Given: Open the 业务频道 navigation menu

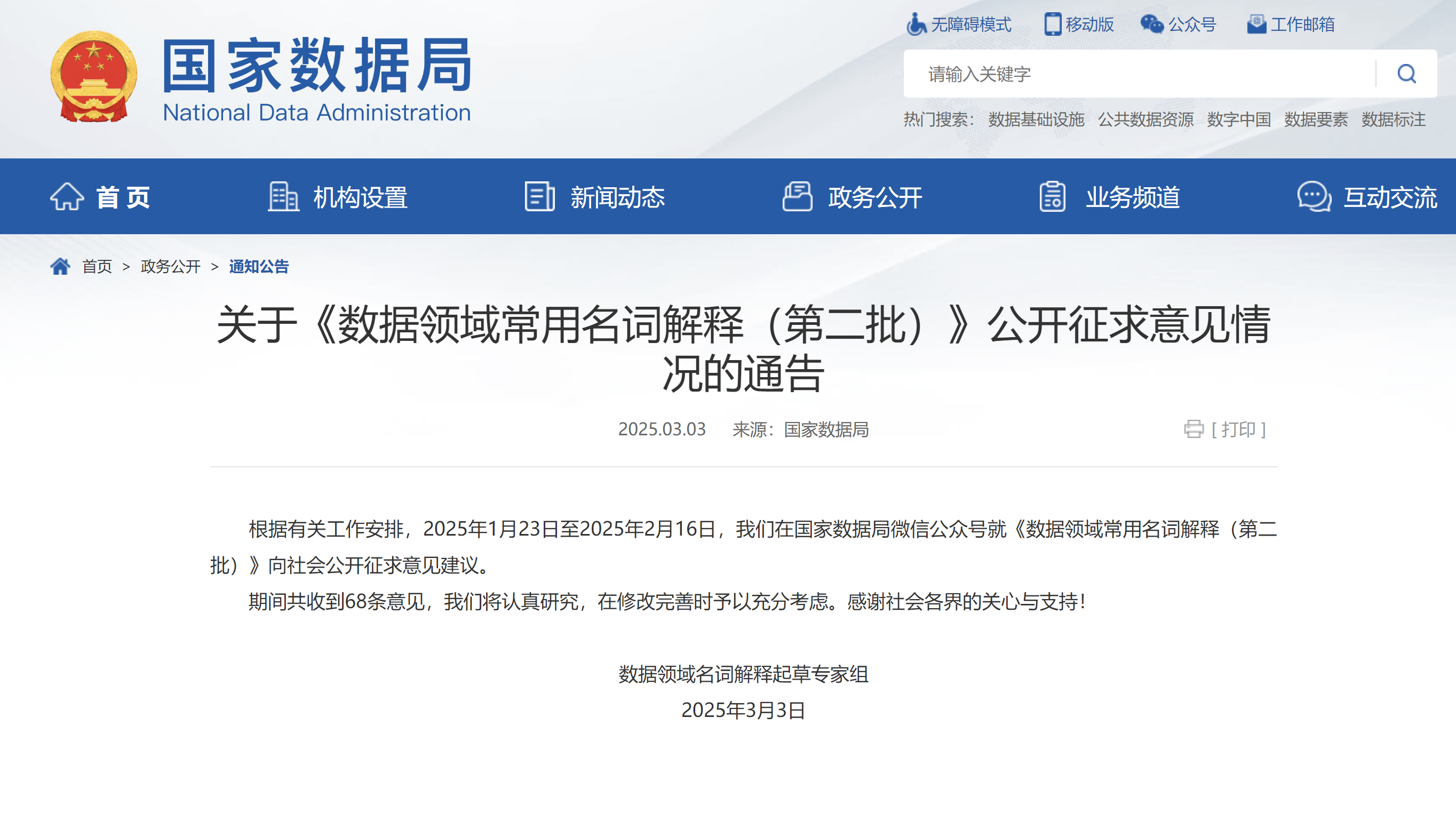Looking at the screenshot, I should tap(1110, 197).
